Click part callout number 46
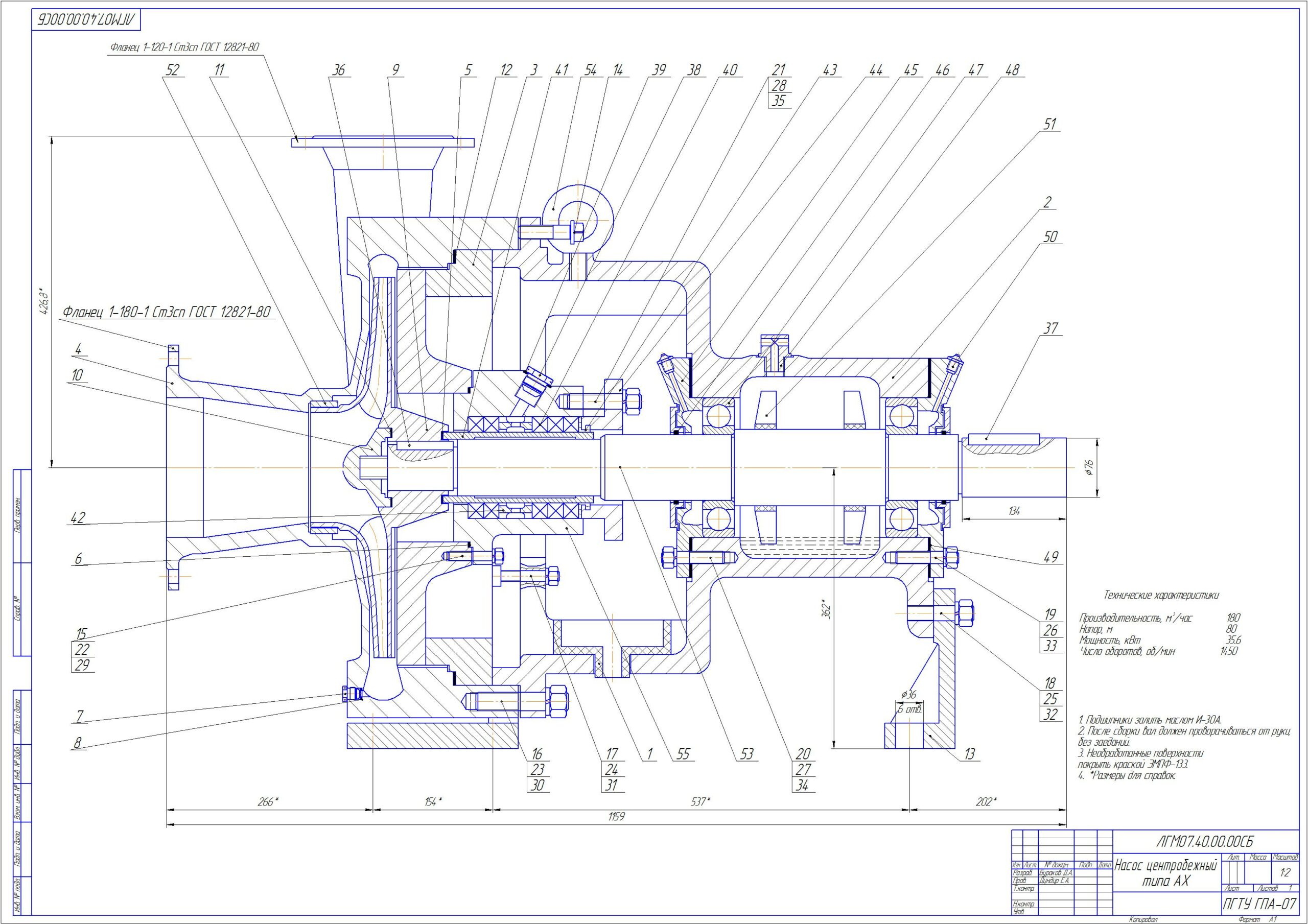This screenshot has height=924, width=1308. pos(942,69)
